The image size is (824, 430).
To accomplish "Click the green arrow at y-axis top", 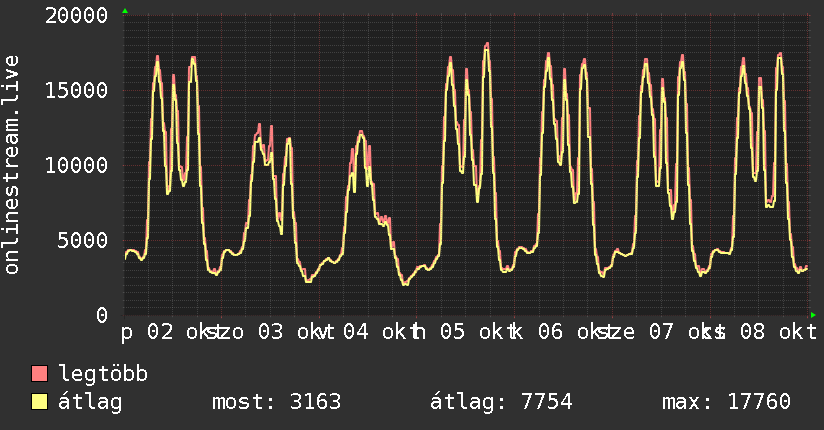I will (125, 11).
